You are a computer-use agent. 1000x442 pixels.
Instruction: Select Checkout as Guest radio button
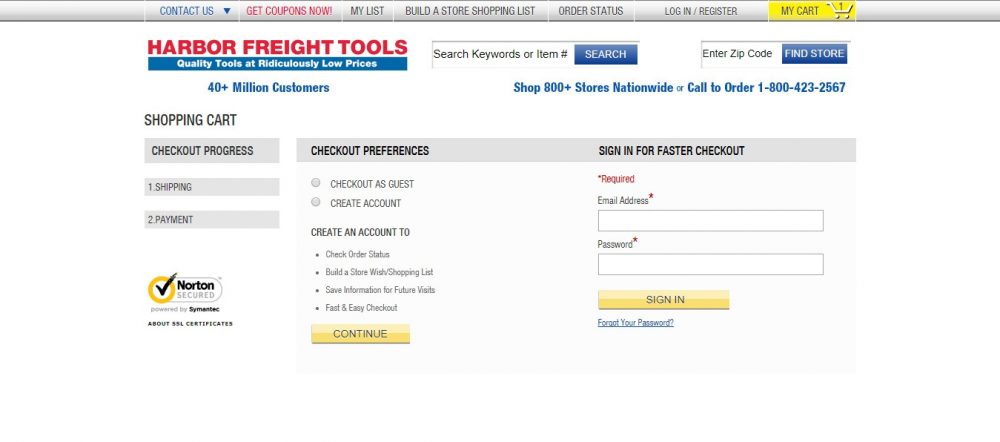click(316, 183)
